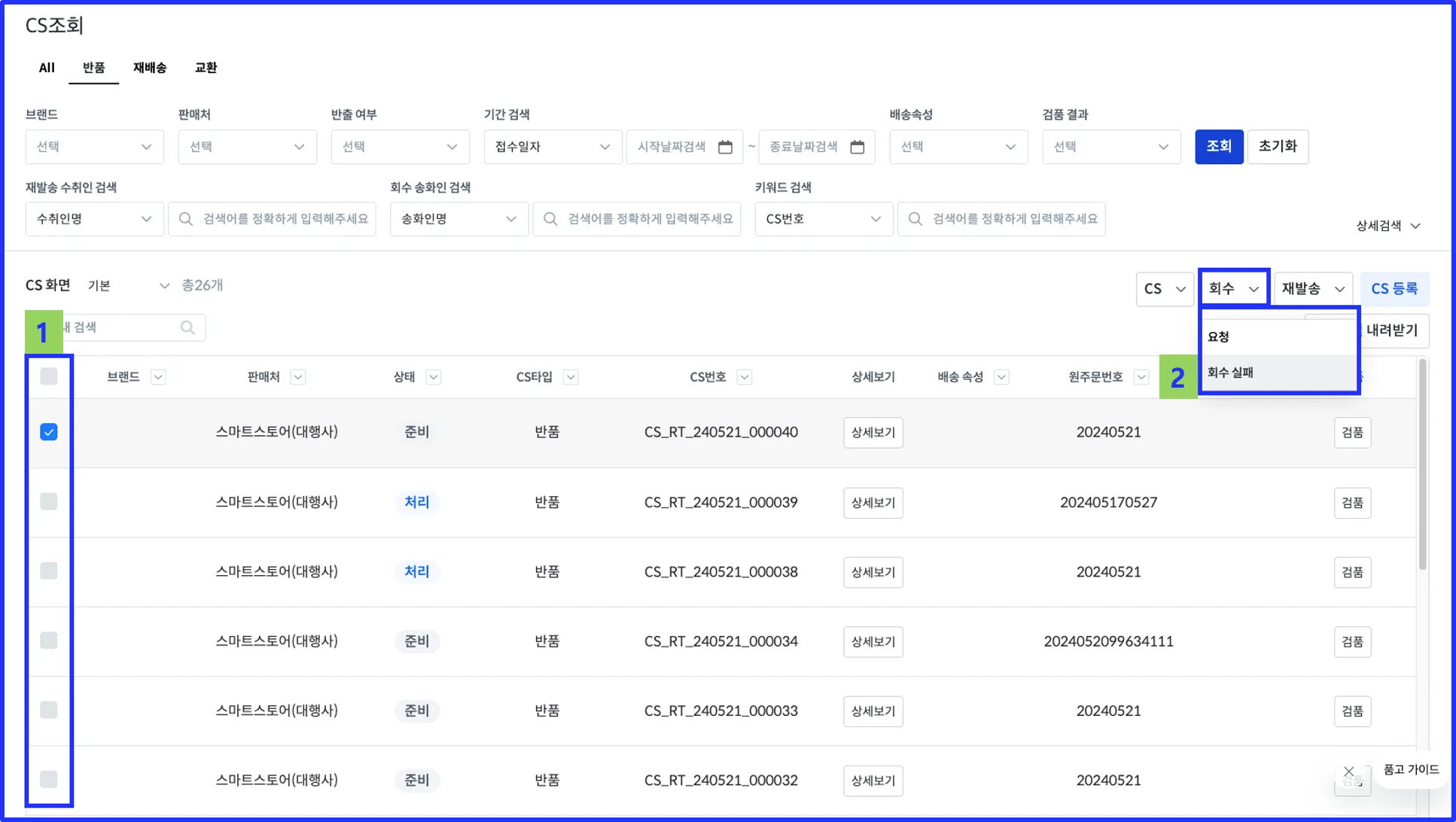The width and height of the screenshot is (1456, 822).
Task: Switch to the 재배송 tab
Action: pyautogui.click(x=150, y=68)
